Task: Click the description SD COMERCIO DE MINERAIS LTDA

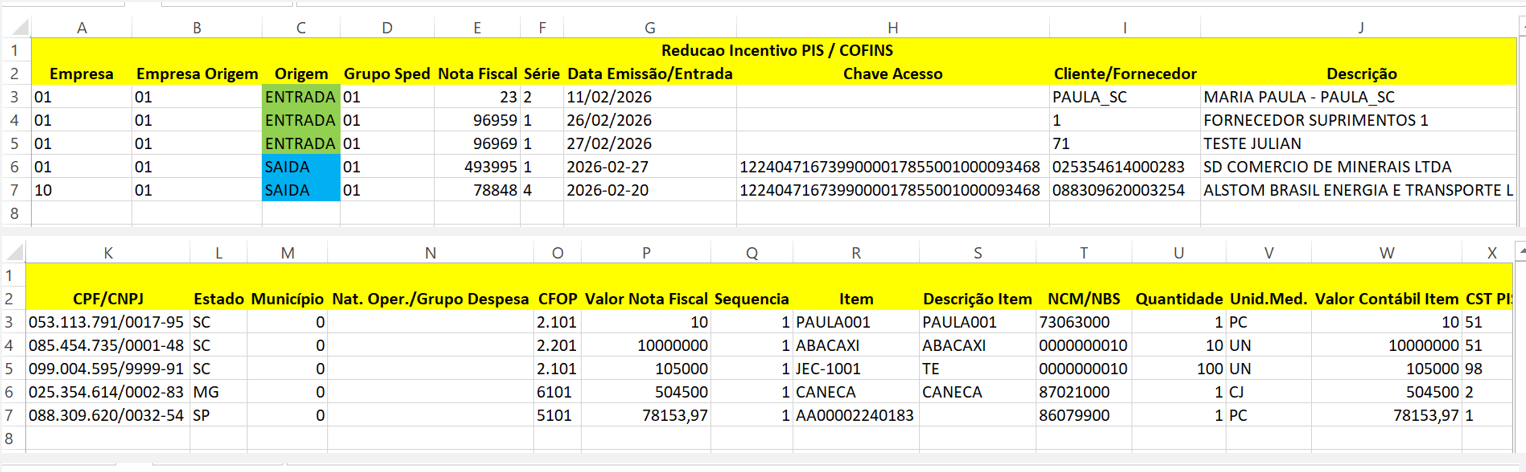Action: pos(1361,166)
